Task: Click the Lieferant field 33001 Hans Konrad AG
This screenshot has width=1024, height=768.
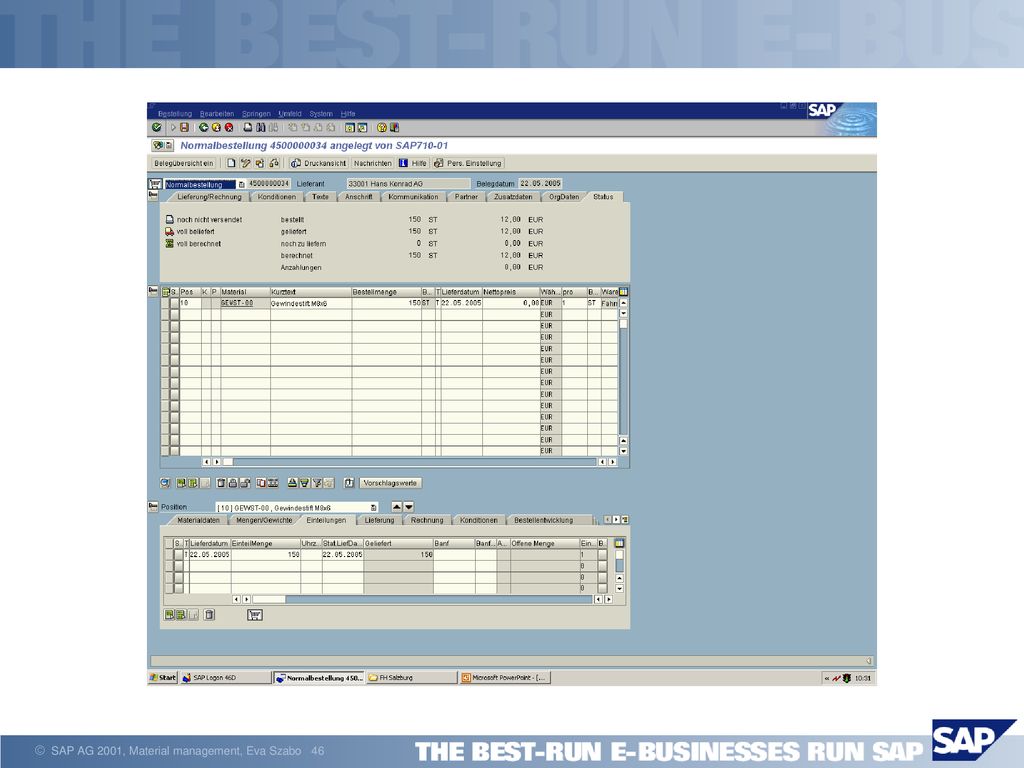Action: point(408,184)
